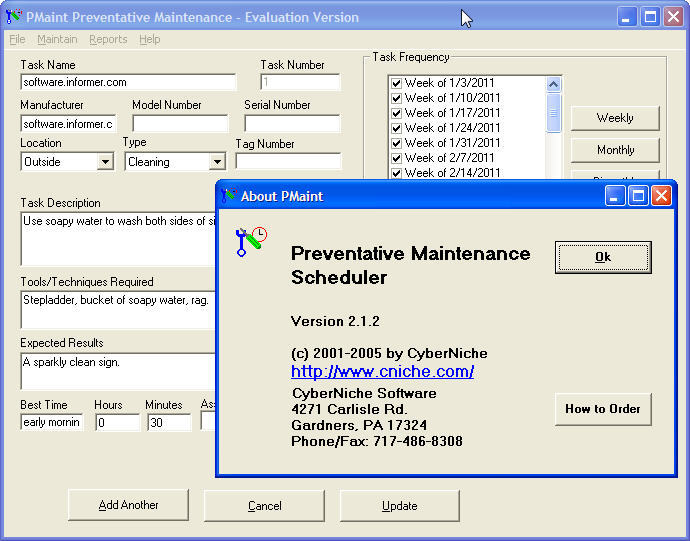
Task: Click 'Phone/Fax: 717-486-8308' text
Action: [x=377, y=441]
